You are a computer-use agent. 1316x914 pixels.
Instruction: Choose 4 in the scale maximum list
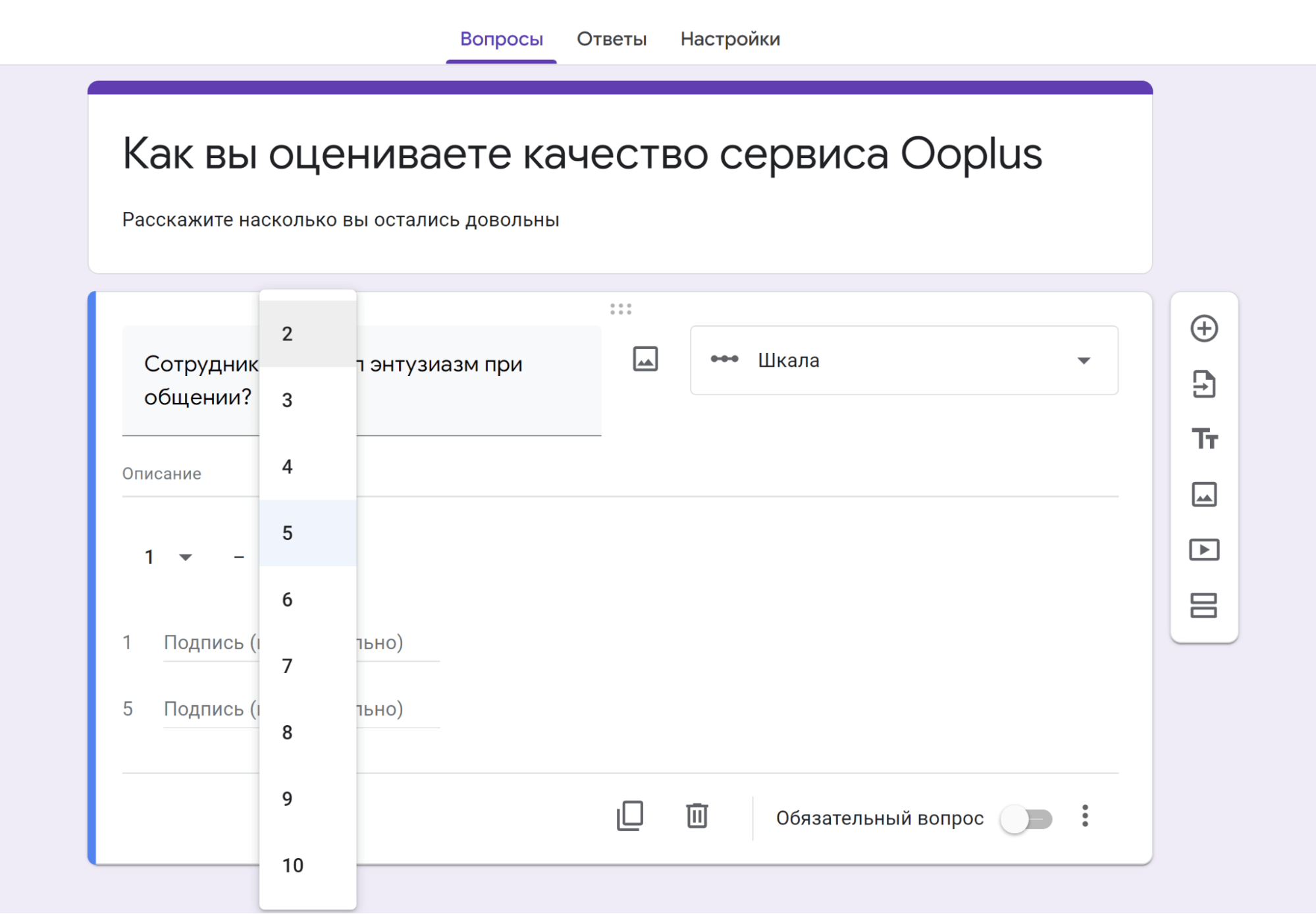(308, 467)
